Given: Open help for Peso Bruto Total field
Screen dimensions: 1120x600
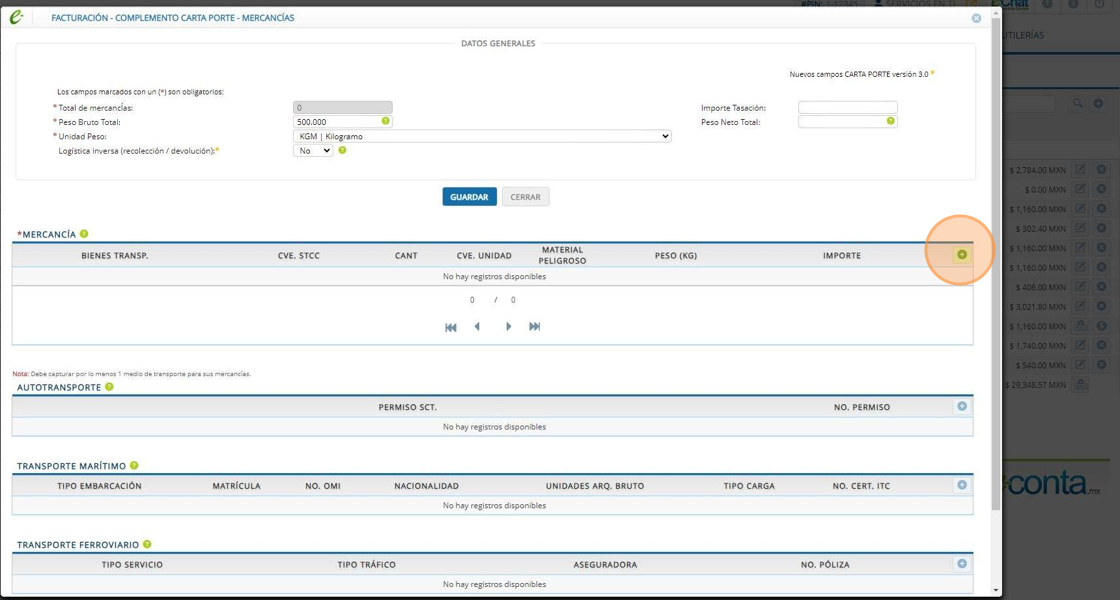Looking at the screenshot, I should (x=386, y=121).
